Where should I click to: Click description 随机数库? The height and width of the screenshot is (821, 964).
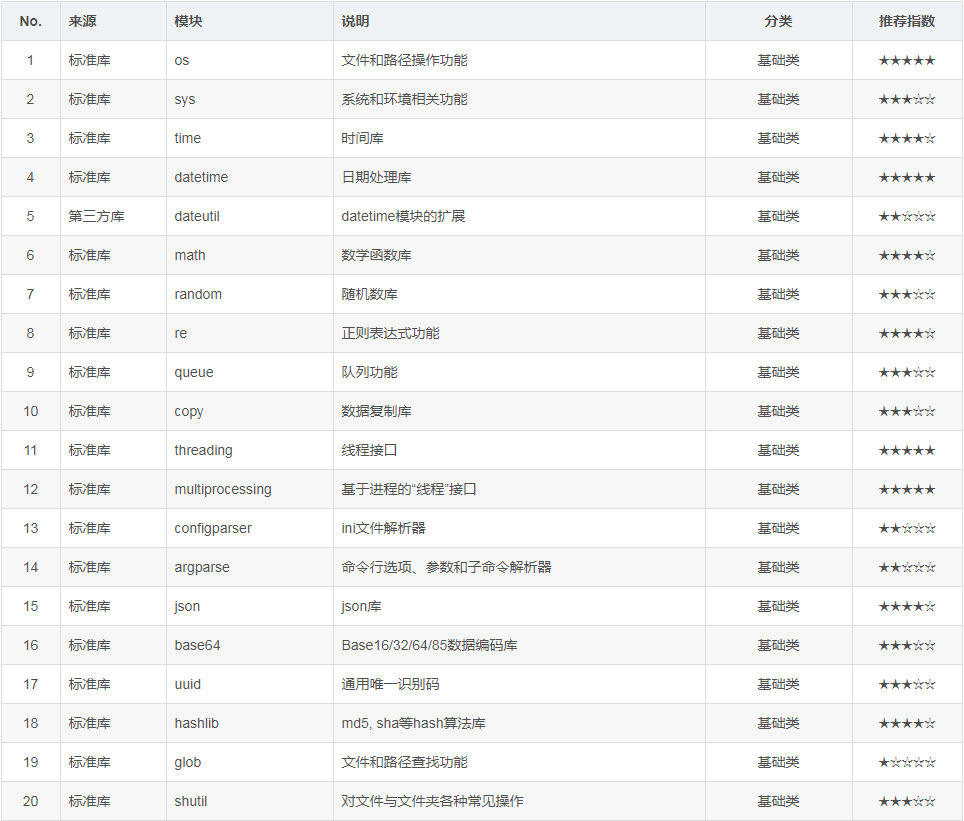tap(369, 294)
